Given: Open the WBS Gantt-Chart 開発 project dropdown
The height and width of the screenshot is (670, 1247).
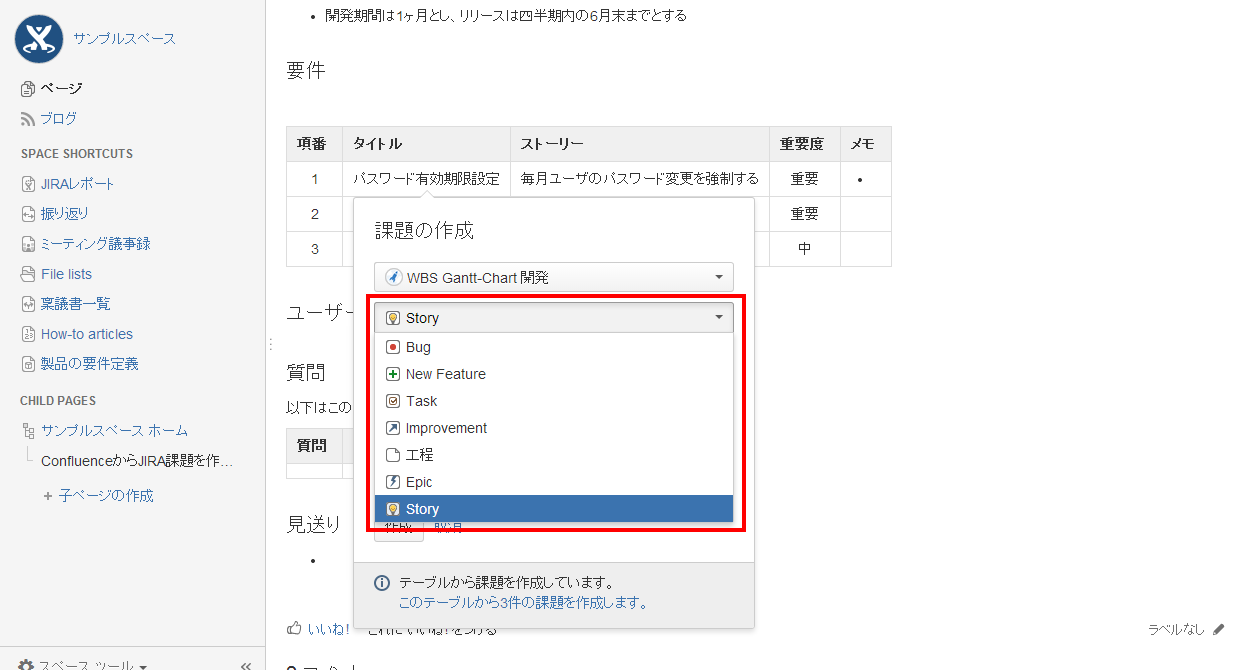Looking at the screenshot, I should (x=554, y=277).
